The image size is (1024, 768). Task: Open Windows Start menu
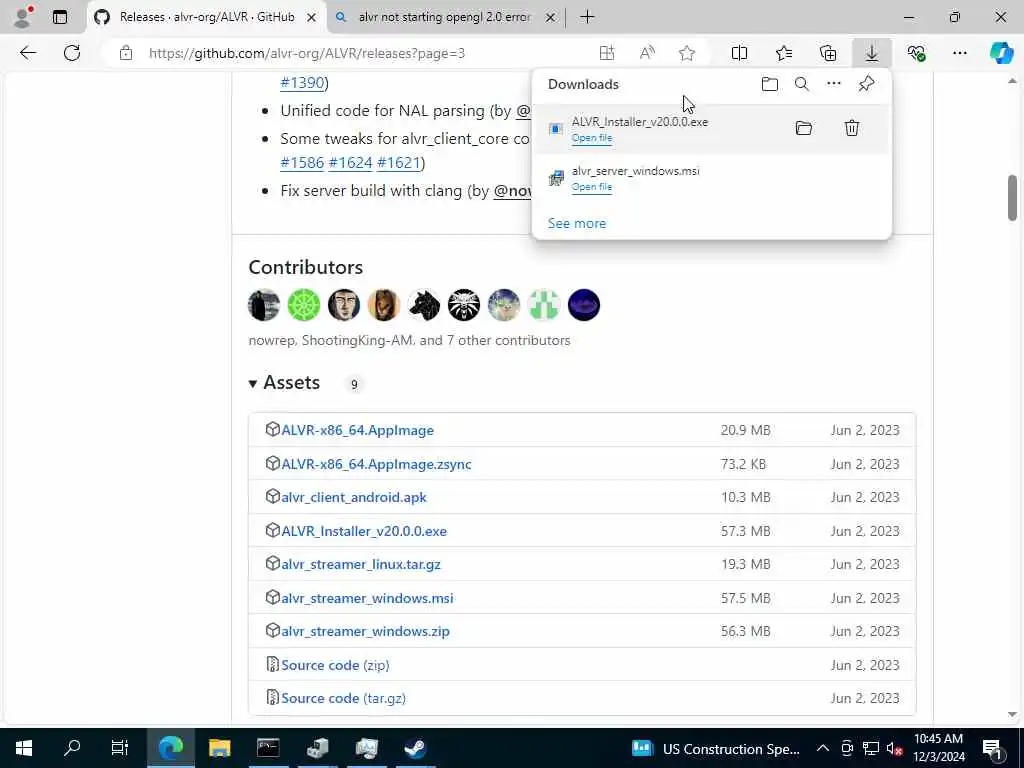[x=24, y=748]
